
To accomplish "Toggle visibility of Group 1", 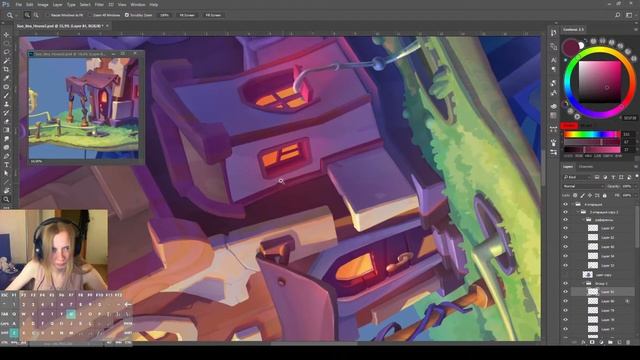I will (x=565, y=283).
